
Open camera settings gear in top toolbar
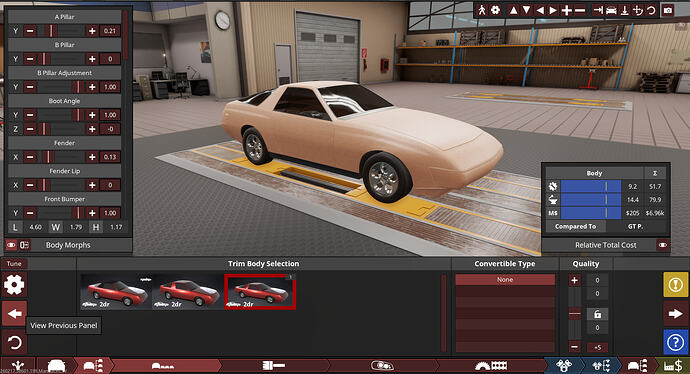pyautogui.click(x=495, y=10)
